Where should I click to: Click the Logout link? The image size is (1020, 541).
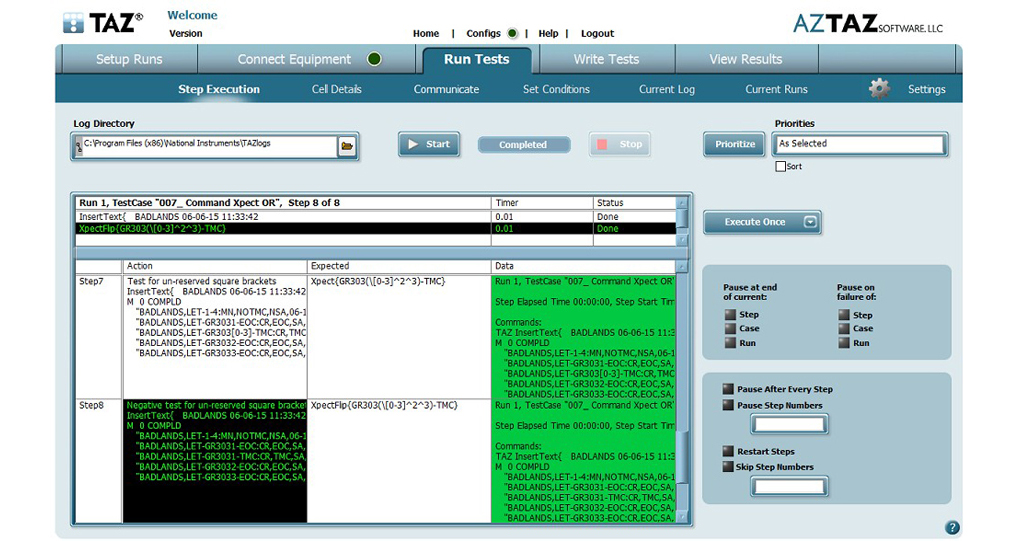597,33
